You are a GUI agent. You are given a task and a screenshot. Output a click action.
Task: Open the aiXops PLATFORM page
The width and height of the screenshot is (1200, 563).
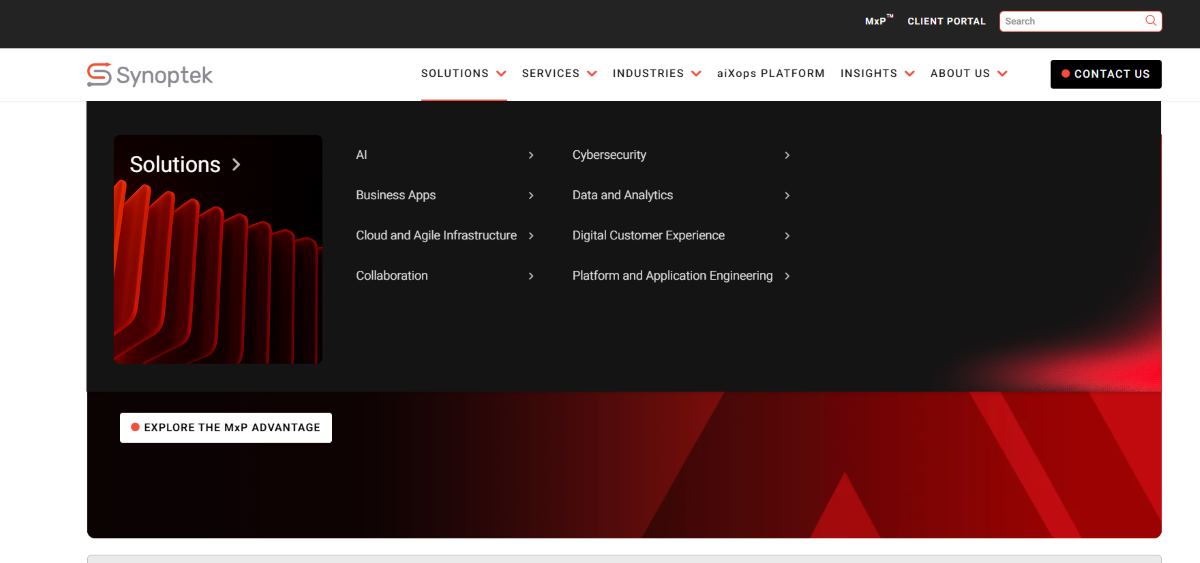[x=771, y=73]
